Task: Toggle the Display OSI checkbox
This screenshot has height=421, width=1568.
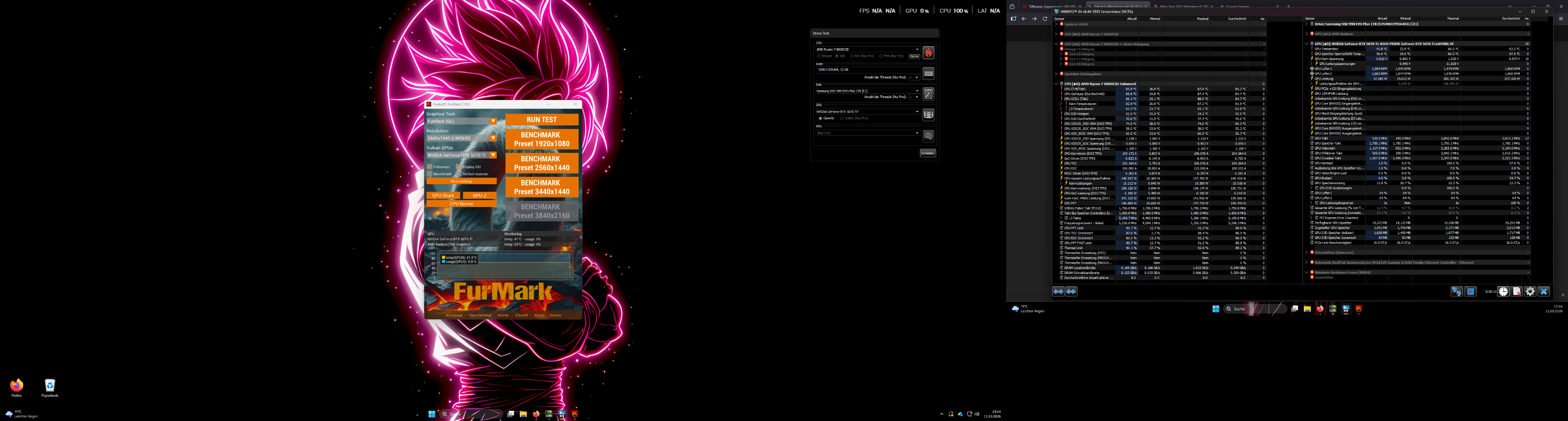Action: (x=458, y=167)
